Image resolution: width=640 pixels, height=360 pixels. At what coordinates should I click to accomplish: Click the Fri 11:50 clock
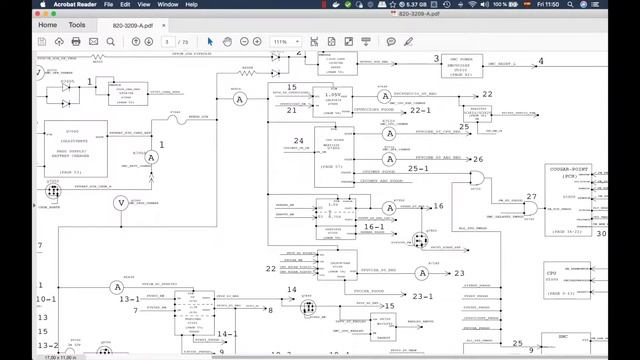tap(548, 4)
